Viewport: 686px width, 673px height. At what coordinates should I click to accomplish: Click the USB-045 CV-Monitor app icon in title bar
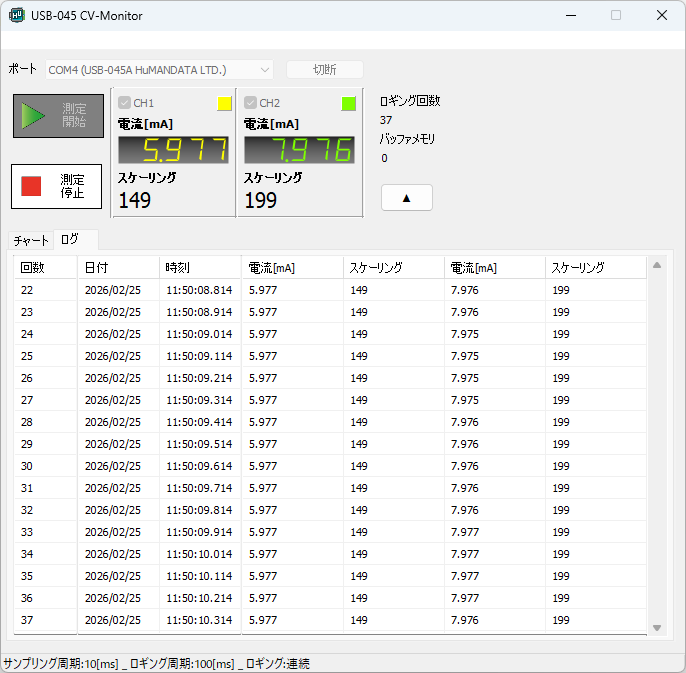pyautogui.click(x=16, y=15)
